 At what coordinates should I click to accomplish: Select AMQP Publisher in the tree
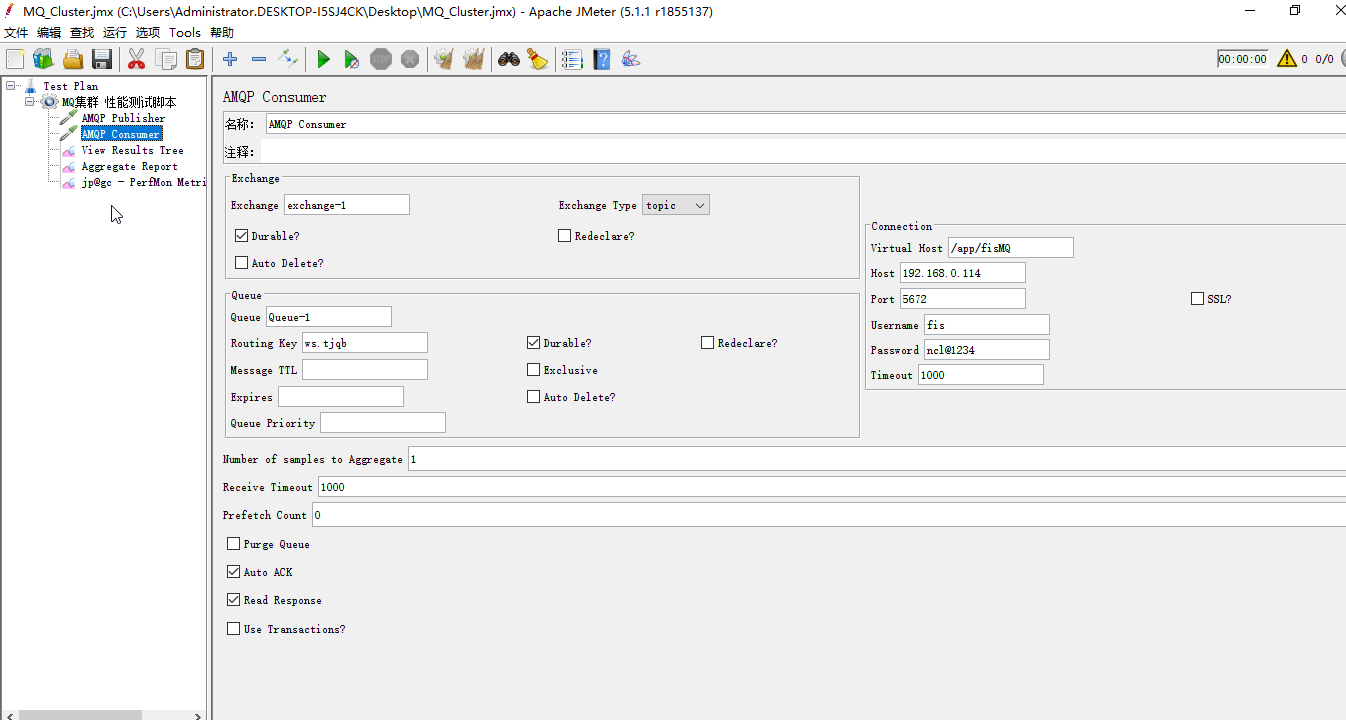pyautogui.click(x=123, y=118)
